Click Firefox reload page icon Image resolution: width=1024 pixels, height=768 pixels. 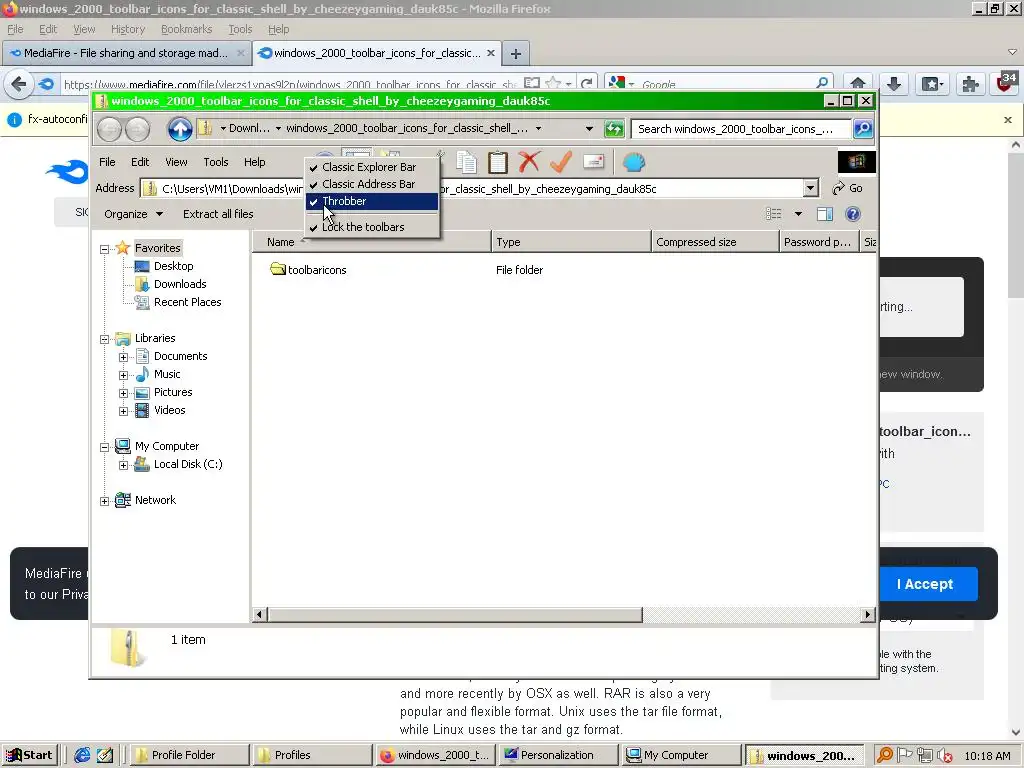point(586,84)
